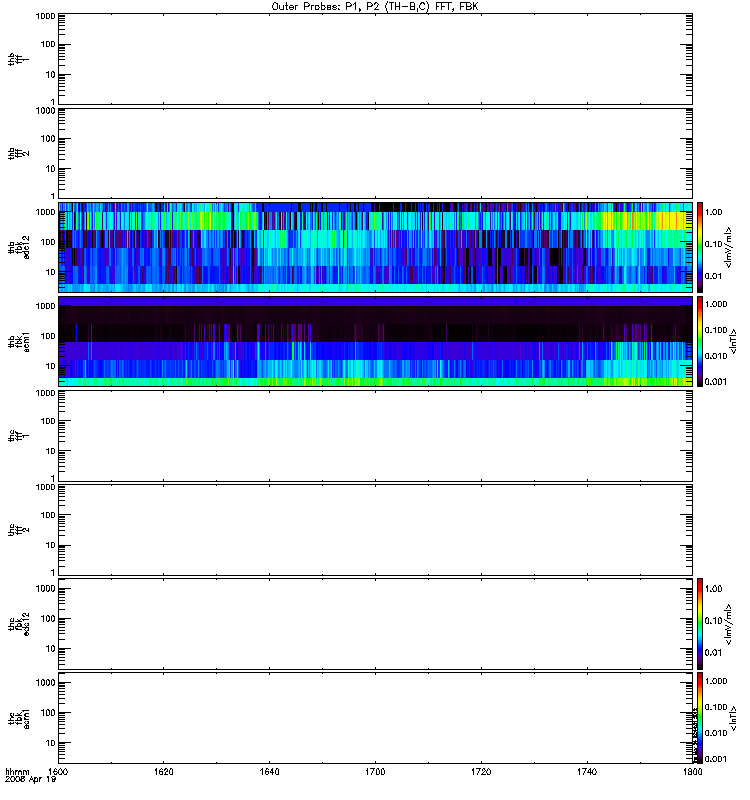Screen dimensions: 750x800
Task: Click the "1640" time axis label
Action: pyautogui.click(x=269, y=771)
